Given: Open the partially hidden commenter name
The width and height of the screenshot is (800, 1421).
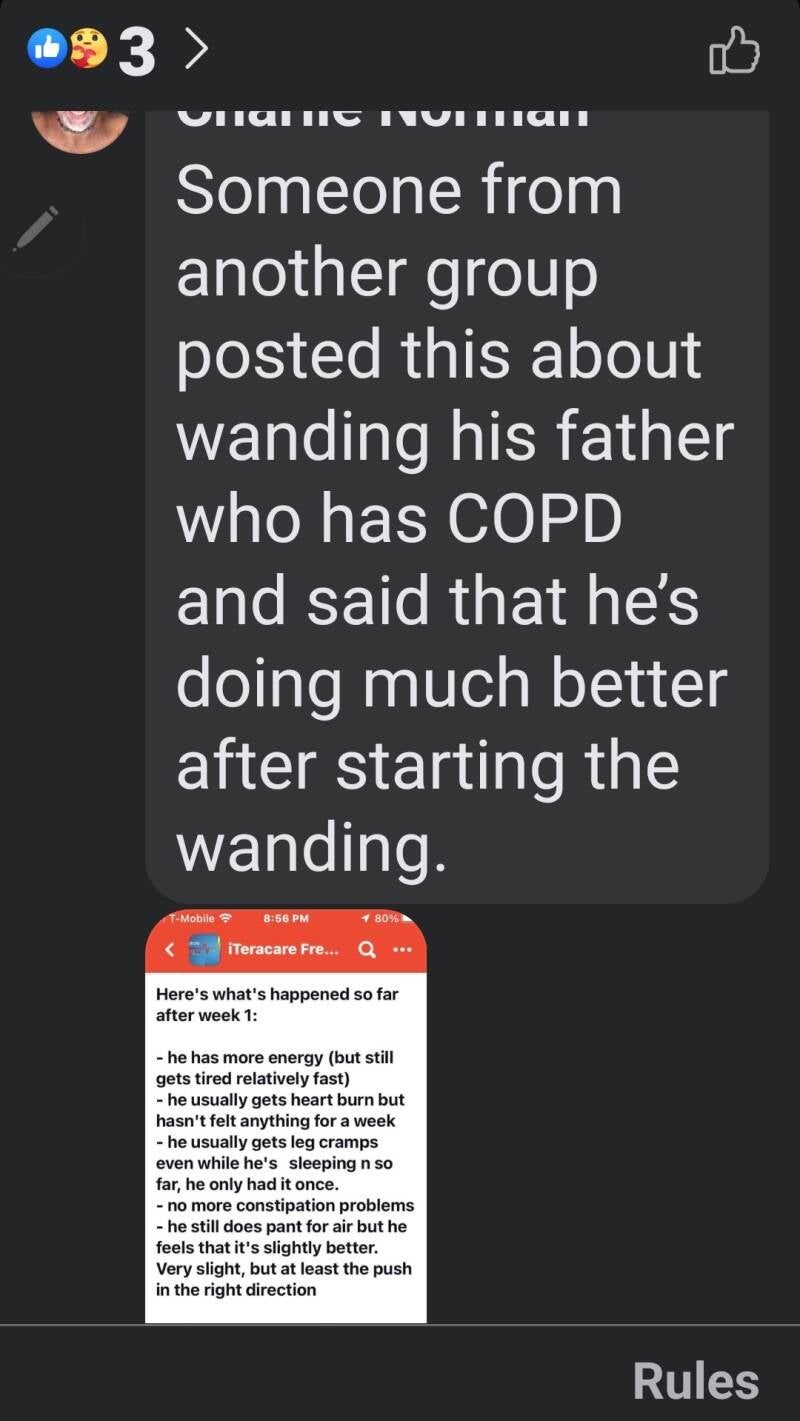Looking at the screenshot, I should (x=382, y=118).
